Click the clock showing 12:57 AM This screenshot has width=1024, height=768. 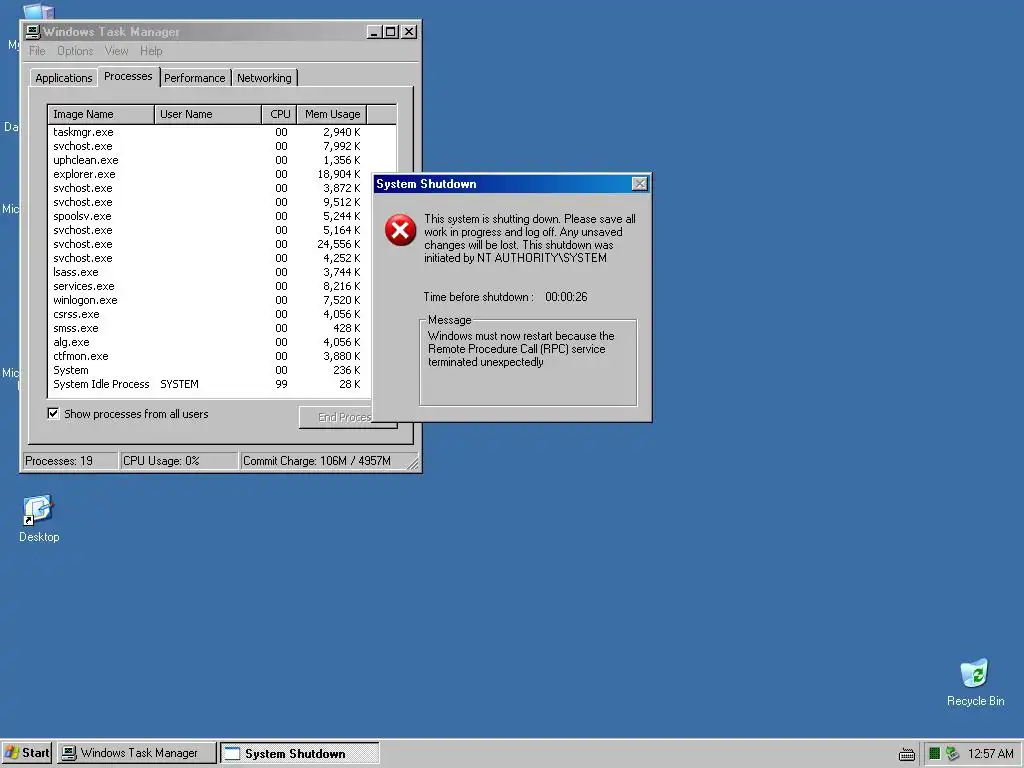990,754
